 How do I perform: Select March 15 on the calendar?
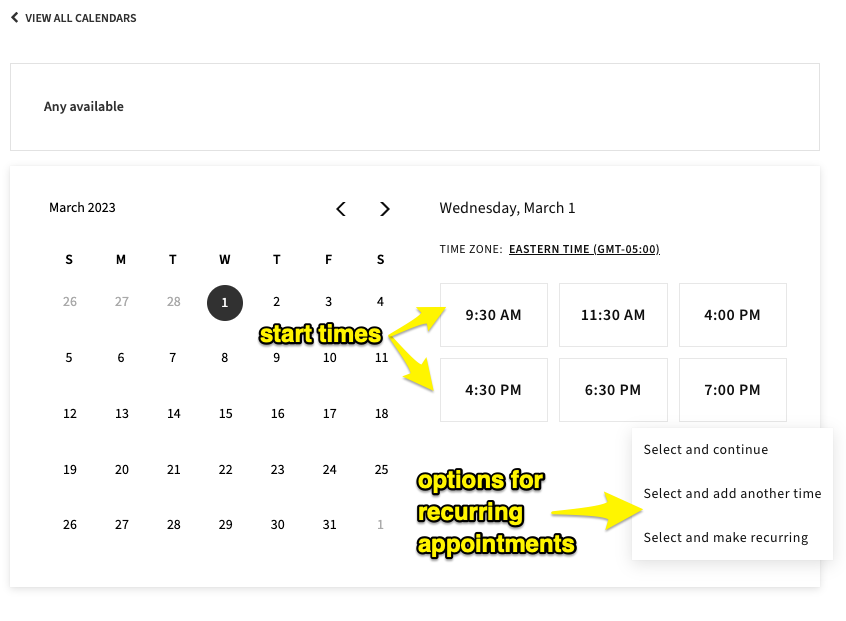[x=224, y=413]
